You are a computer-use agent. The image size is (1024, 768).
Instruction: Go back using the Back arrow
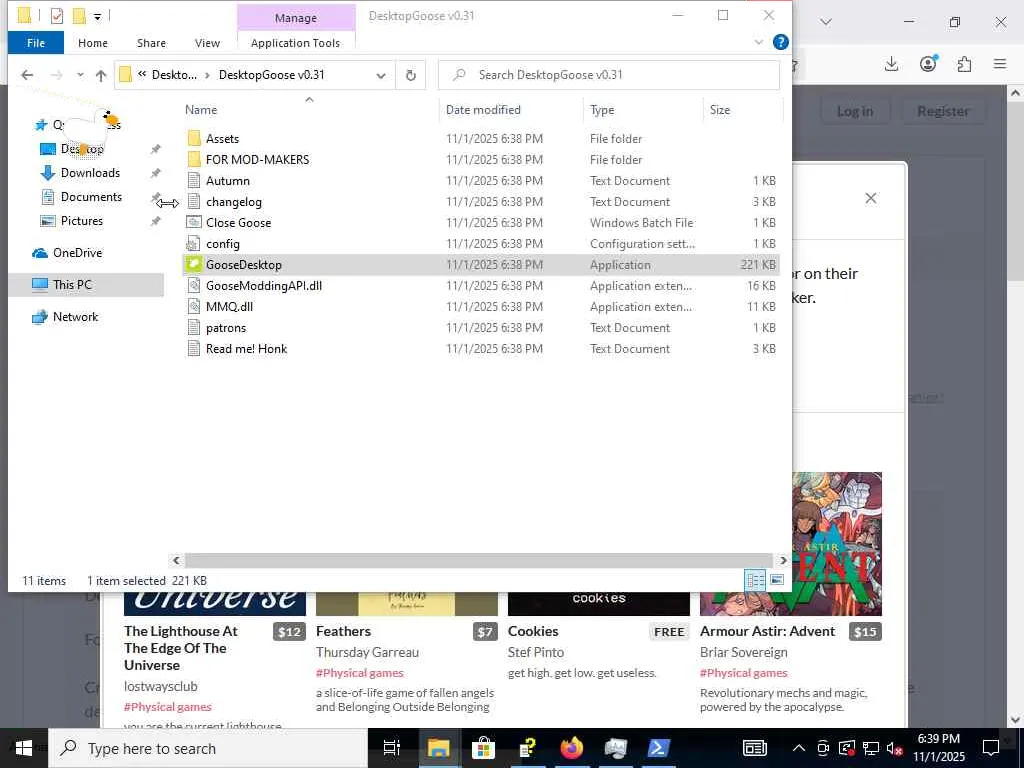(x=27, y=75)
